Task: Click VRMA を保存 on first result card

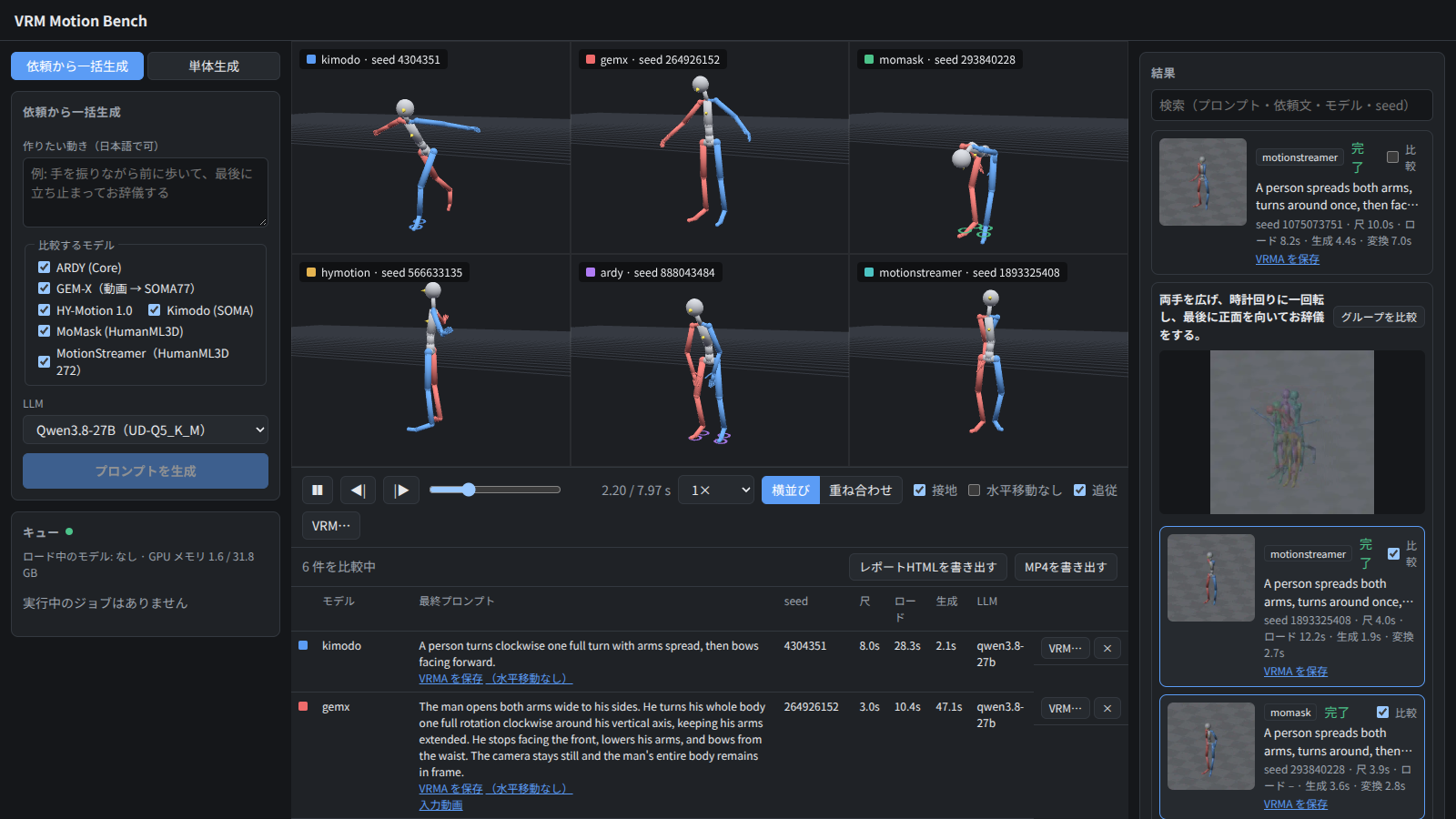Action: point(1288,259)
